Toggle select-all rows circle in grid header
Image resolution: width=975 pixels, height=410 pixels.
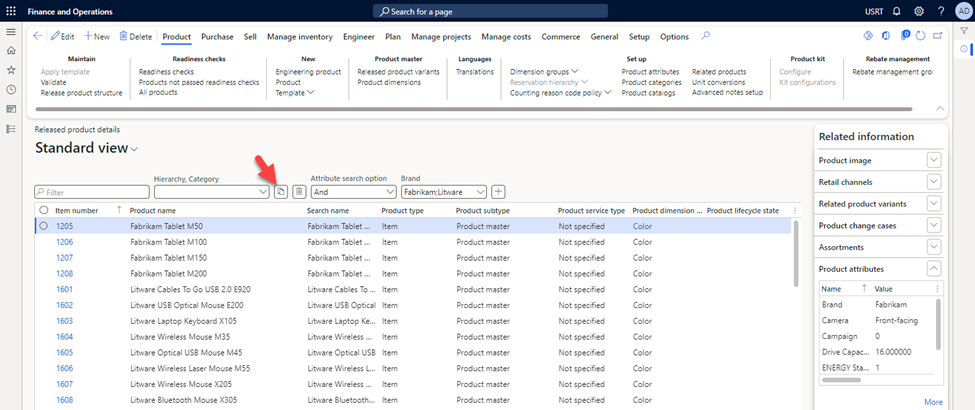44,210
